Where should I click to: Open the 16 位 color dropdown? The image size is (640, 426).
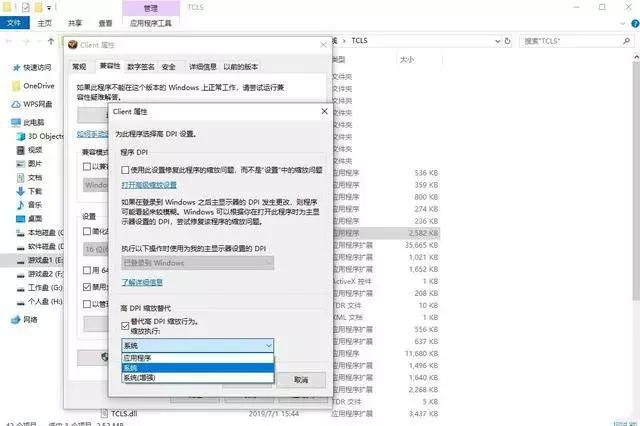click(x=96, y=249)
